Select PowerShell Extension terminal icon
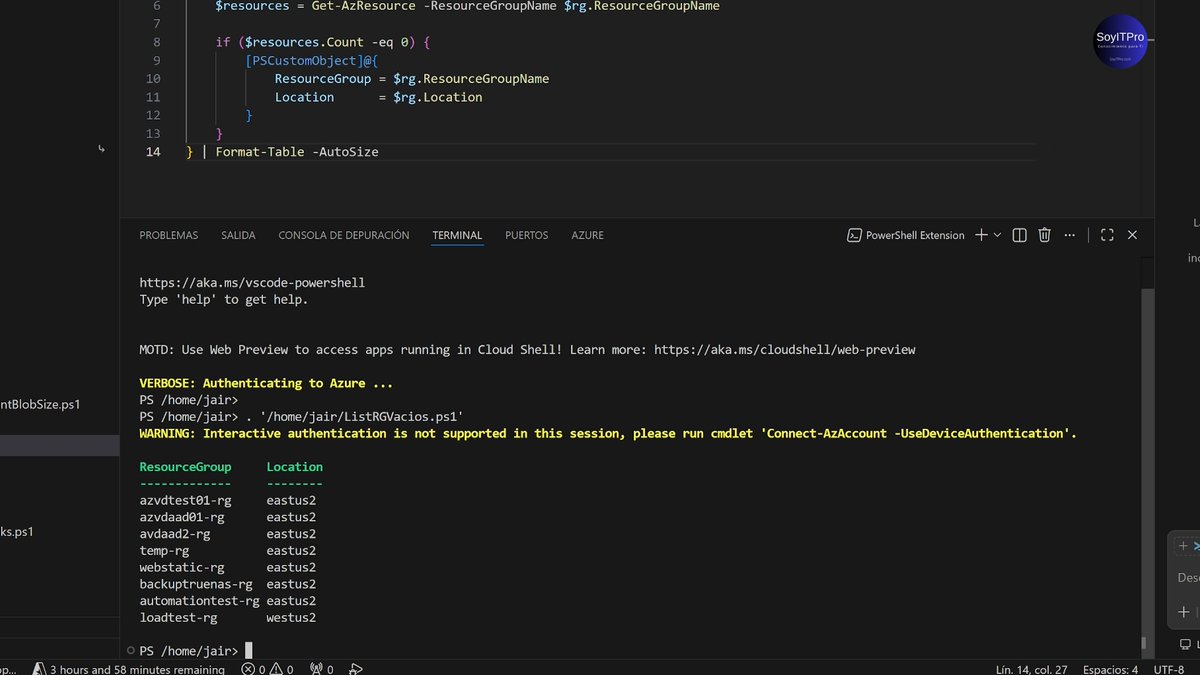1200x675 pixels. [855, 235]
